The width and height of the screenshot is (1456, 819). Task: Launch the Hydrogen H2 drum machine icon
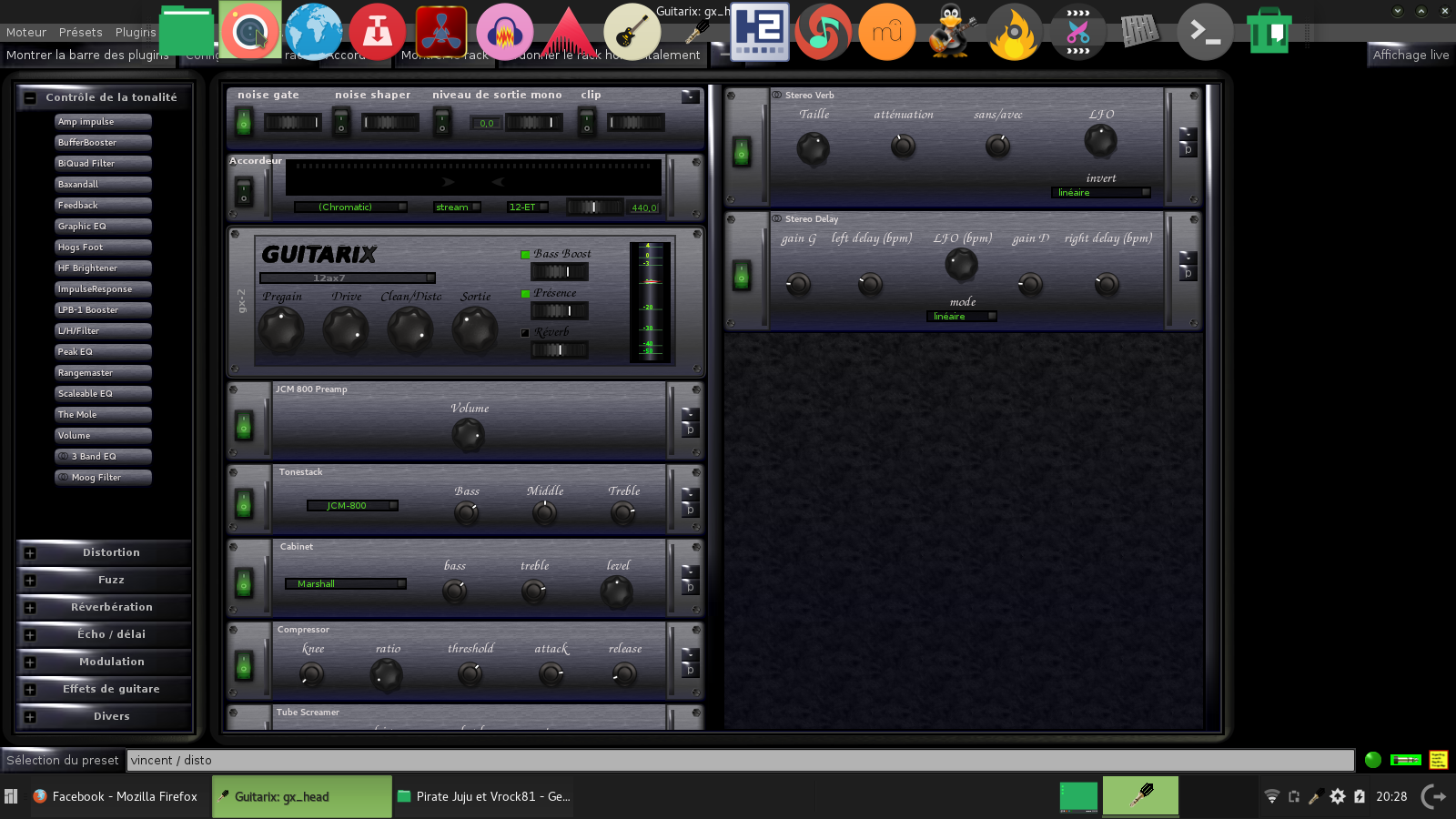click(760, 31)
